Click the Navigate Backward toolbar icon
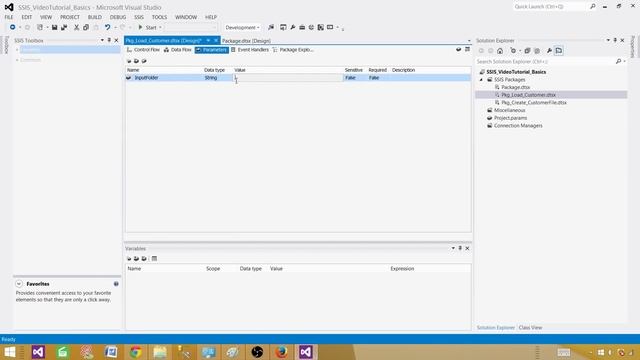Viewport: 640px width, 360px height. point(13,27)
